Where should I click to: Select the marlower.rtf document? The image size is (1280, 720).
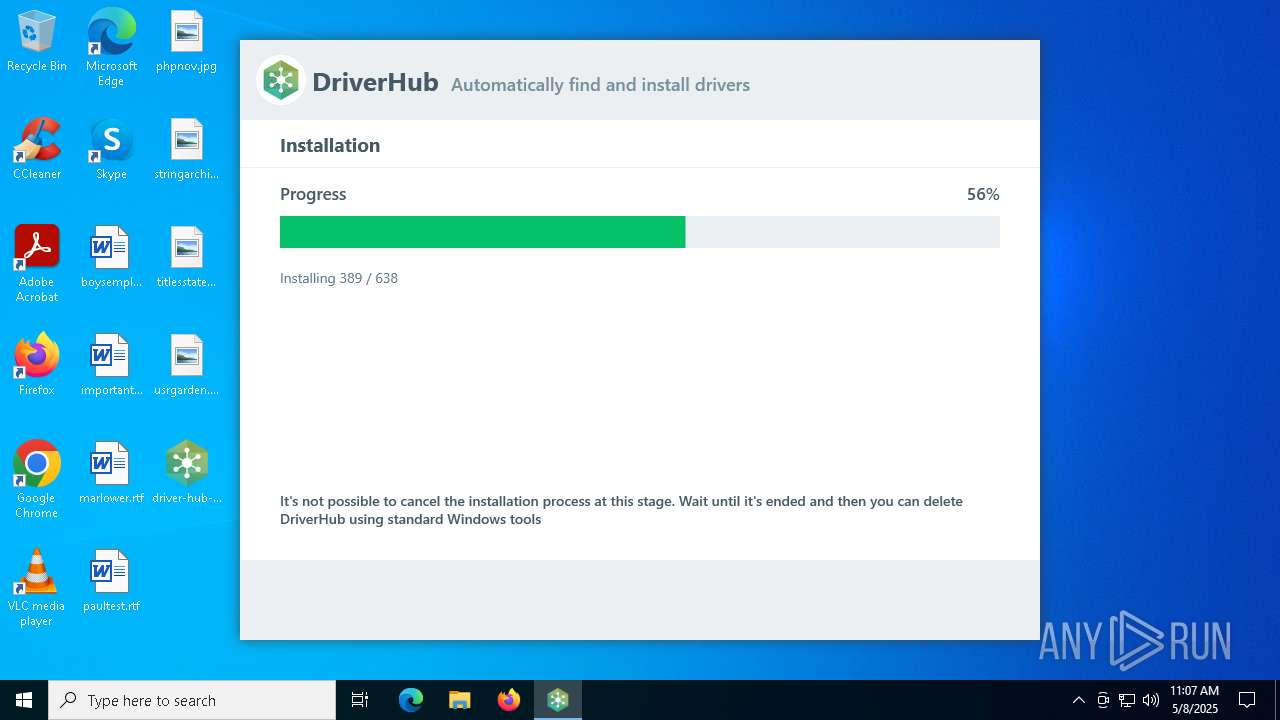click(111, 474)
